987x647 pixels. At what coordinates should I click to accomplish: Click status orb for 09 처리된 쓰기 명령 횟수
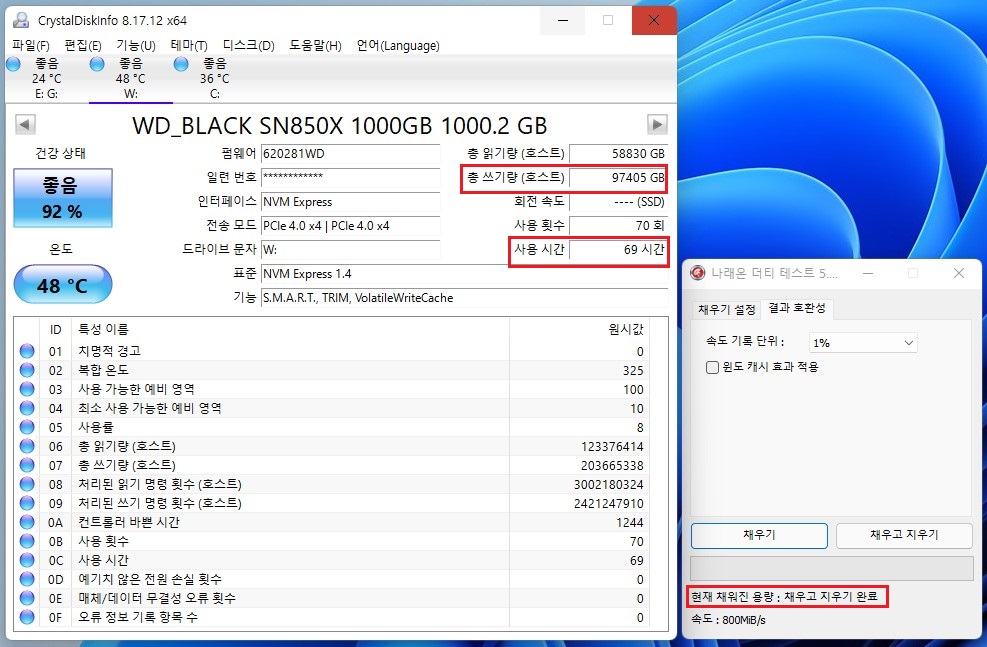(27, 503)
